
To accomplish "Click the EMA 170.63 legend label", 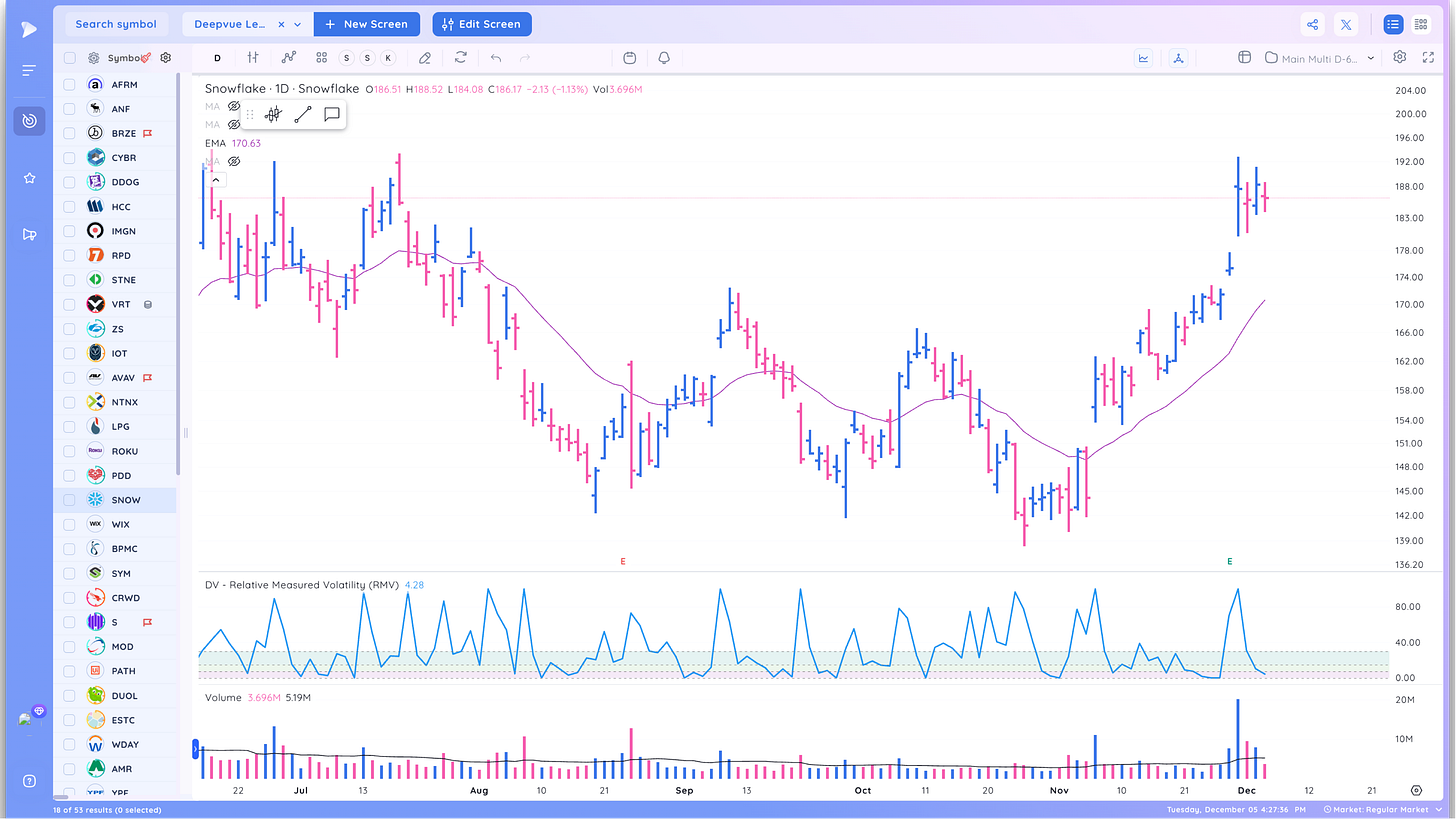I will coord(233,143).
